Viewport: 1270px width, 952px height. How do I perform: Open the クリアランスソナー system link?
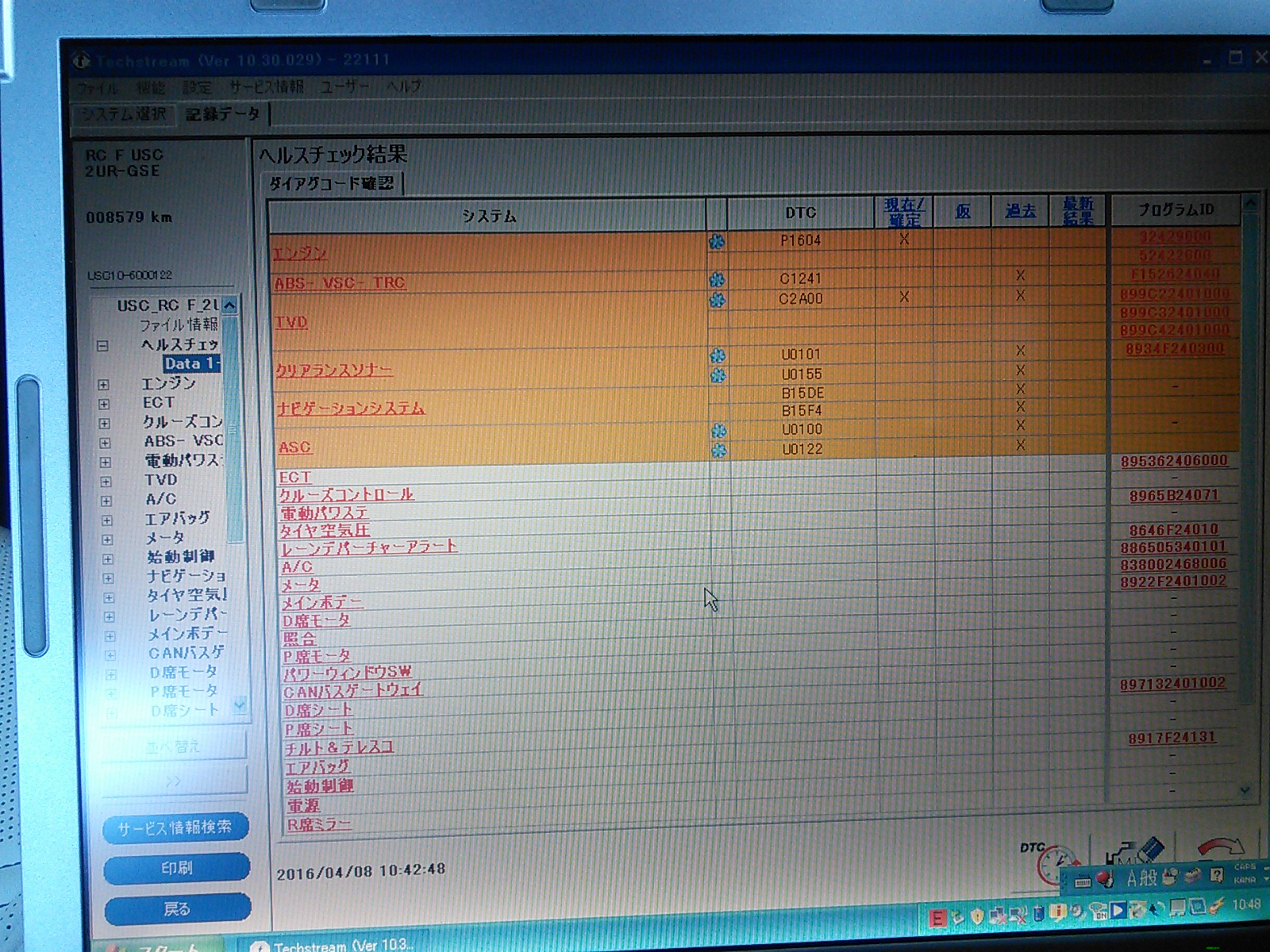(334, 370)
